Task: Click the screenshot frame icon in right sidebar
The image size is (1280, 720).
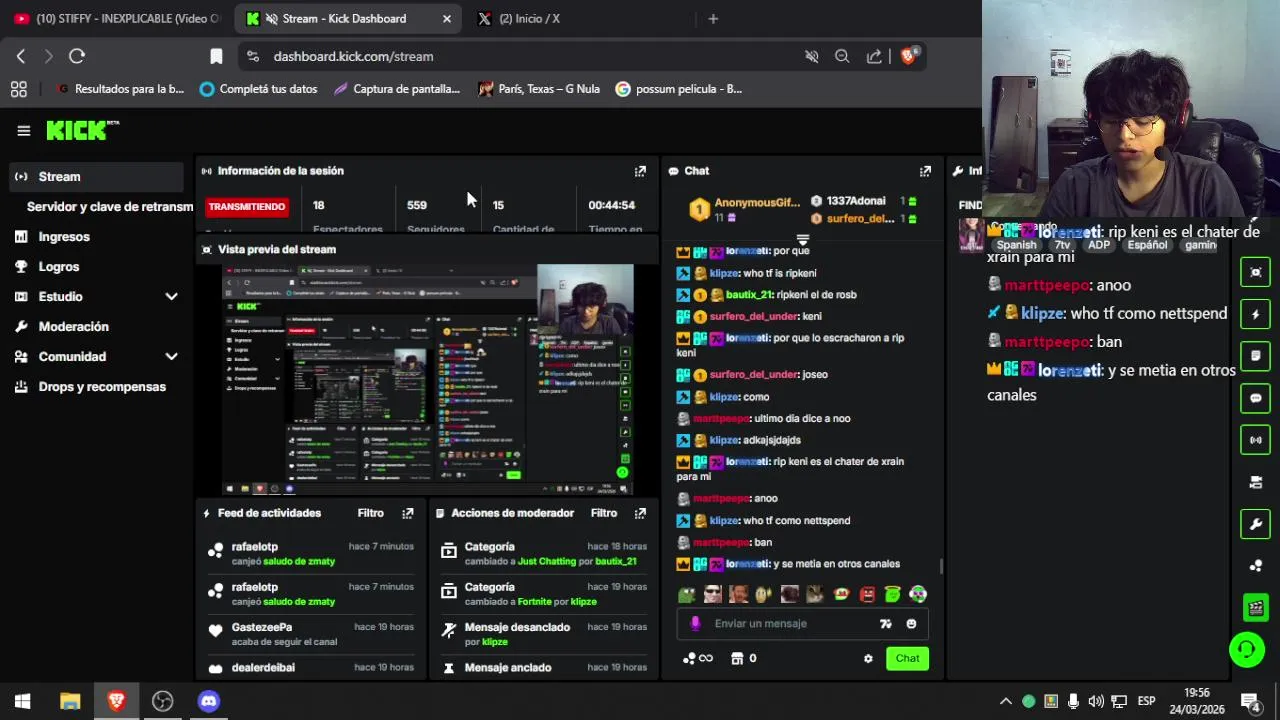Action: 1256,272
